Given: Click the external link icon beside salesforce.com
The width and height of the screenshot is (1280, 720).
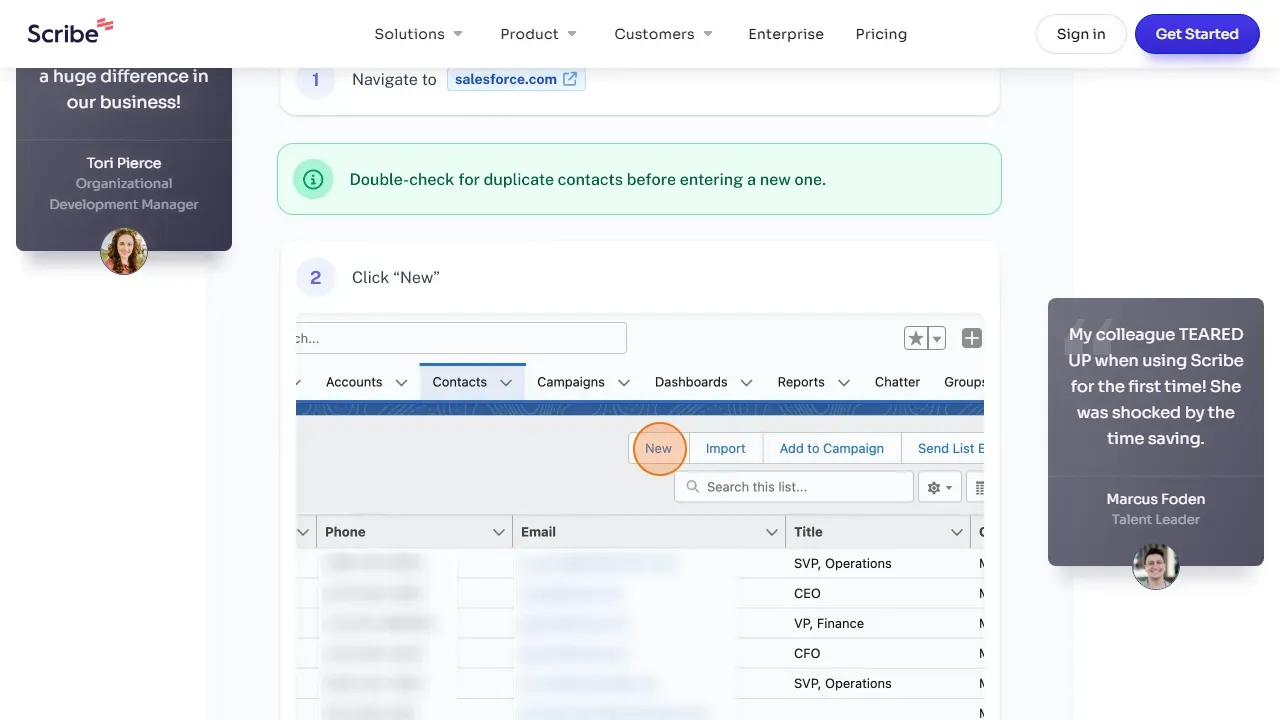Looking at the screenshot, I should click(570, 79).
